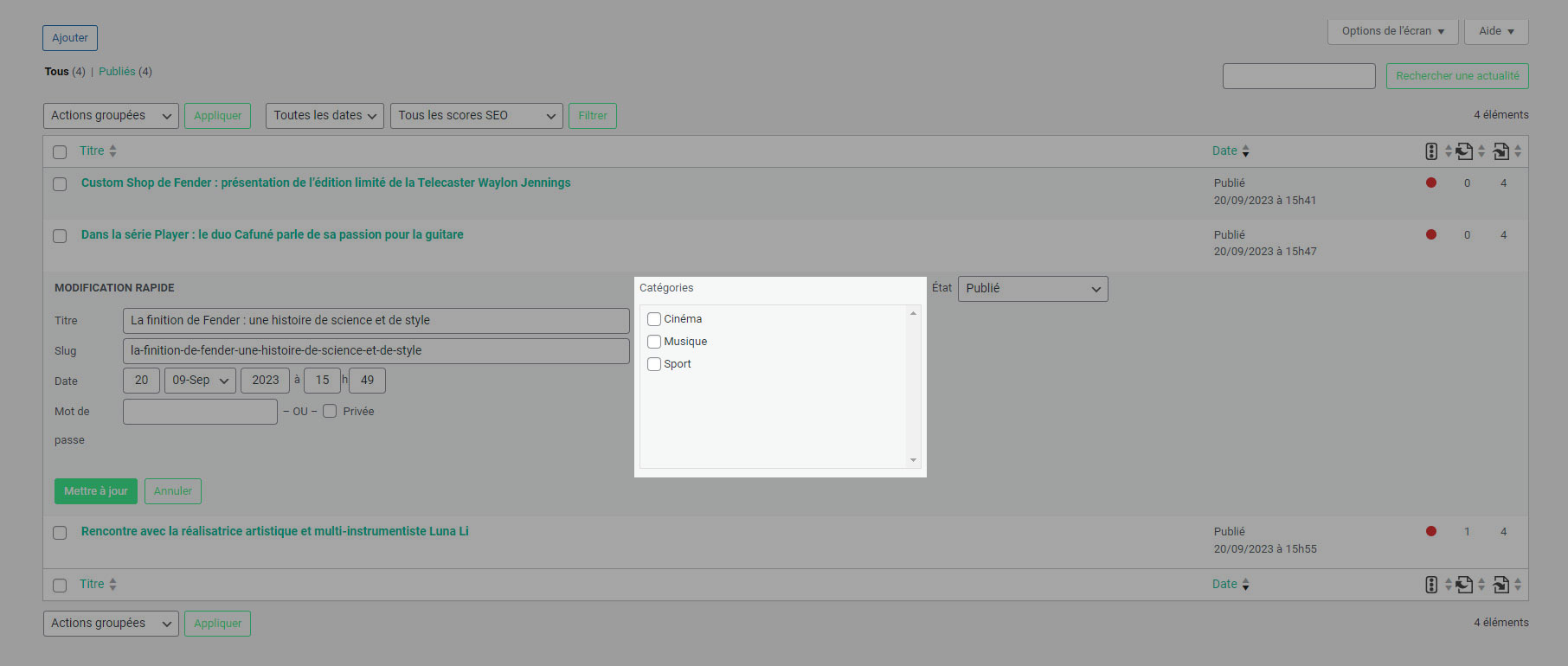Check the Musique category checkbox
Viewport: 1568px width, 666px height.
[654, 342]
